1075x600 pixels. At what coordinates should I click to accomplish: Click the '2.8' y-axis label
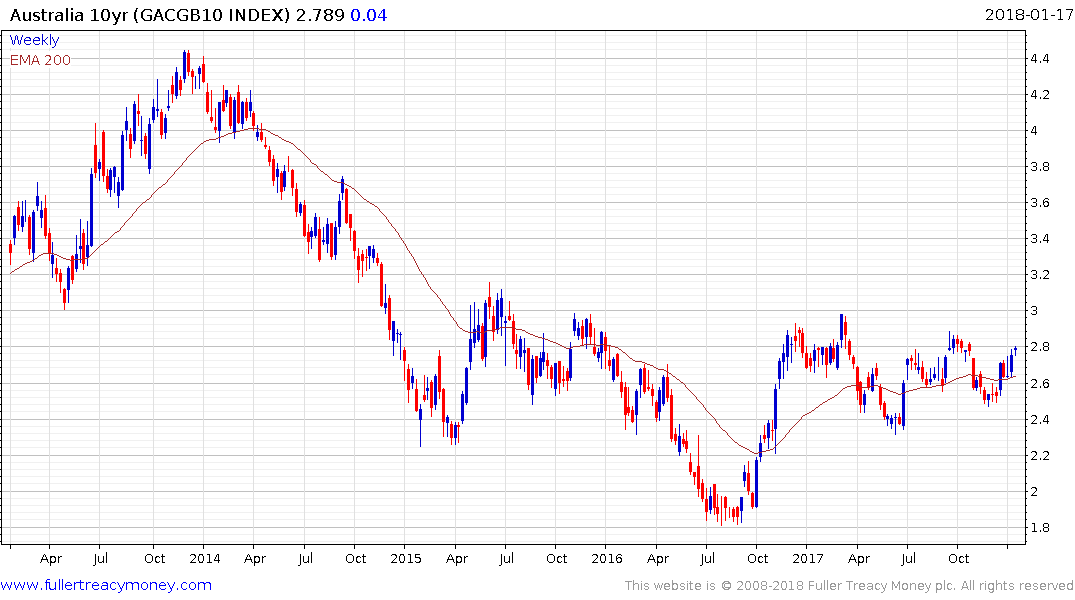1039,347
